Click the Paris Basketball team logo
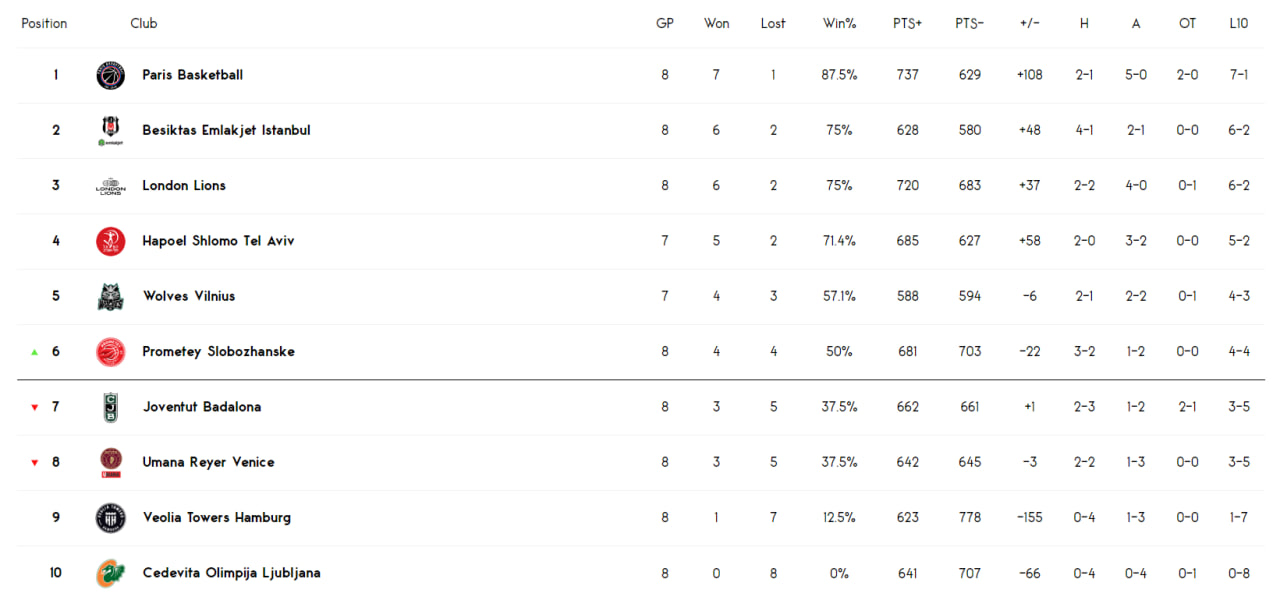 [x=111, y=75]
